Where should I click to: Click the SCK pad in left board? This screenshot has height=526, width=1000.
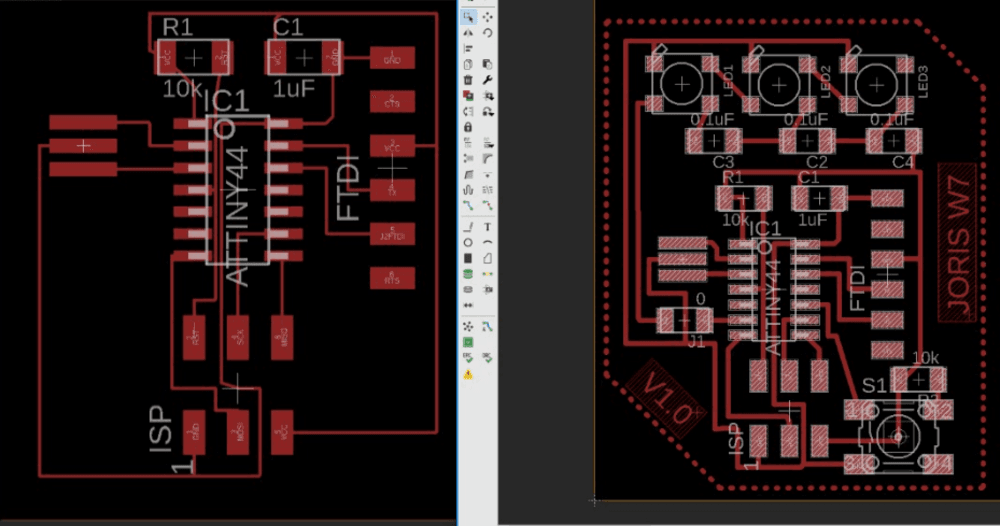pyautogui.click(x=238, y=337)
